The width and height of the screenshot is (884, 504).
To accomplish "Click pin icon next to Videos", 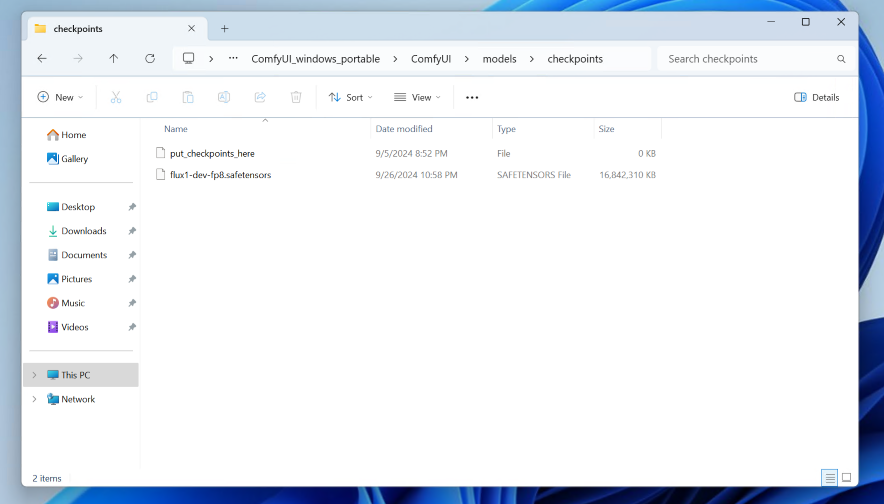I will pos(132,327).
